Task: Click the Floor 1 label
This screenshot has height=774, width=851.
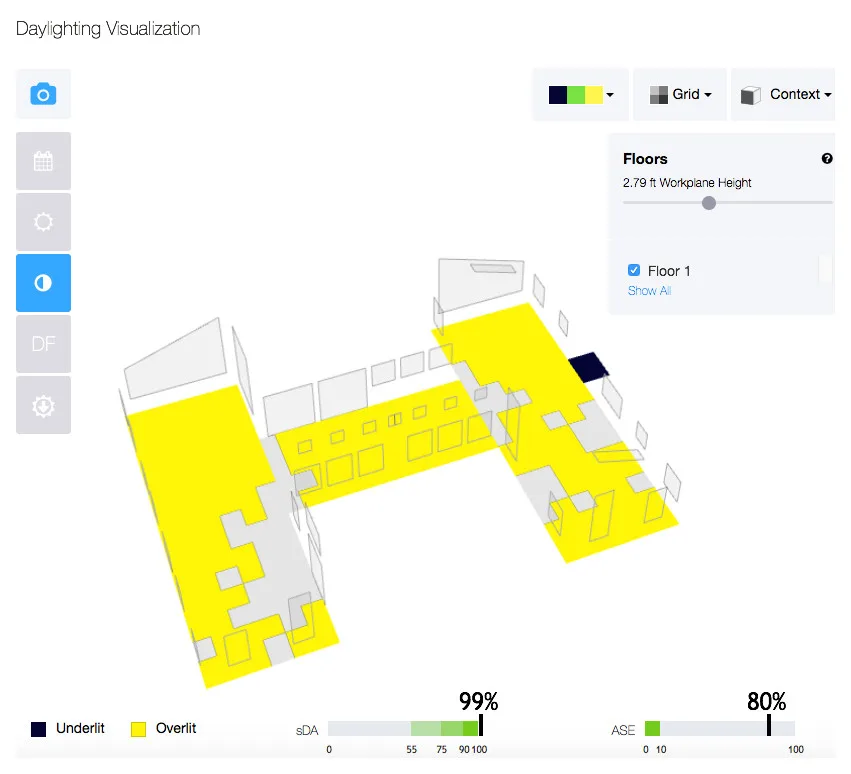Action: [x=669, y=271]
